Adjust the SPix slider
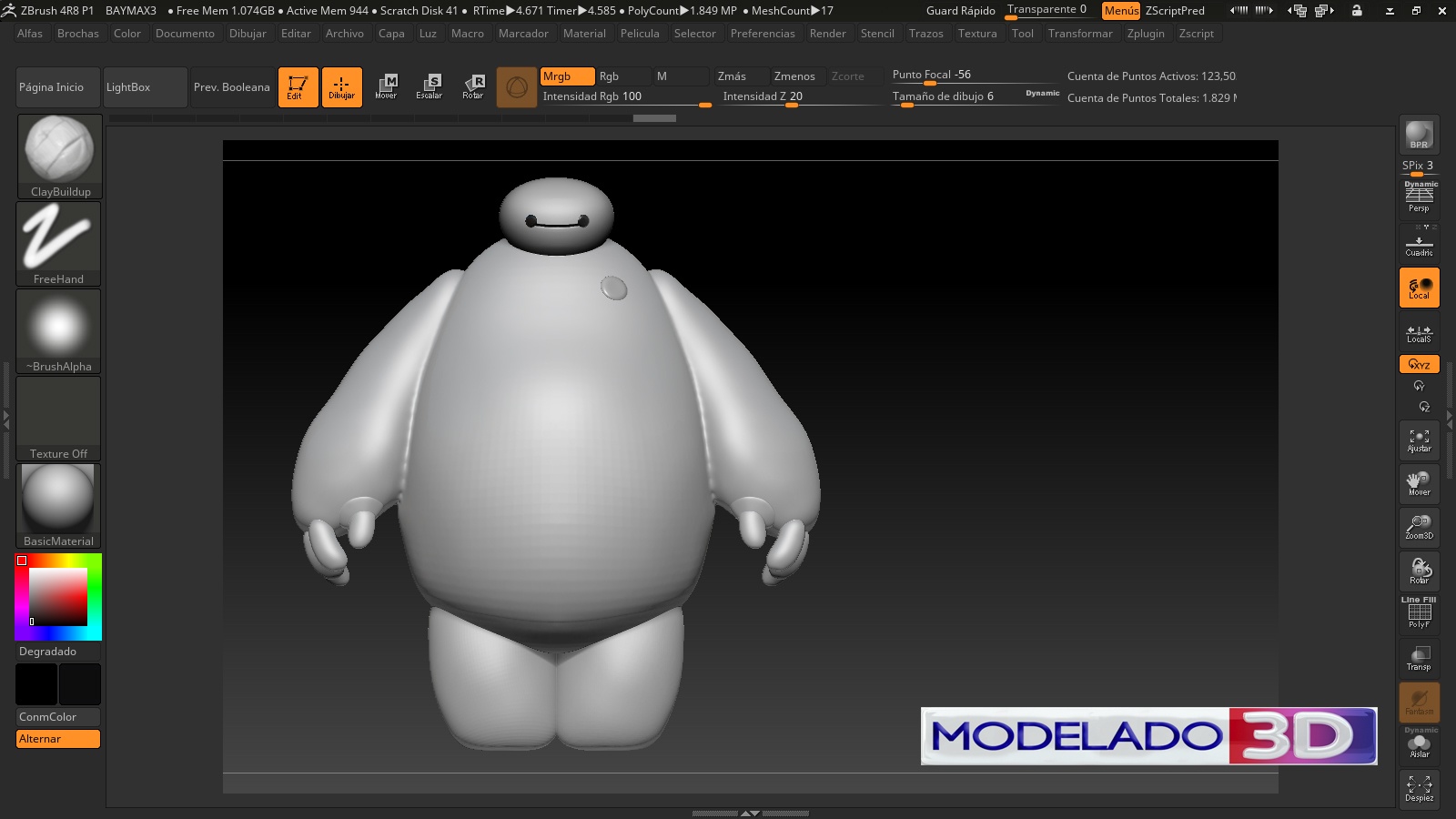Viewport: 1456px width, 819px height. [x=1419, y=166]
